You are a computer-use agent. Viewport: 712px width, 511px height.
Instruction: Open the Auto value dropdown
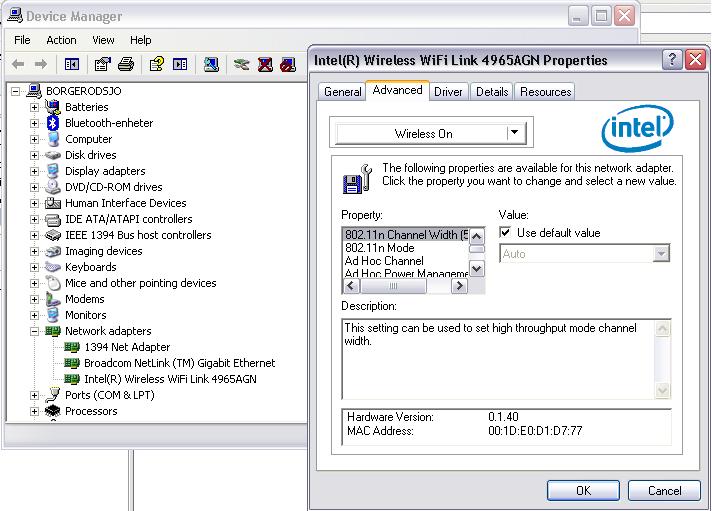click(x=661, y=253)
